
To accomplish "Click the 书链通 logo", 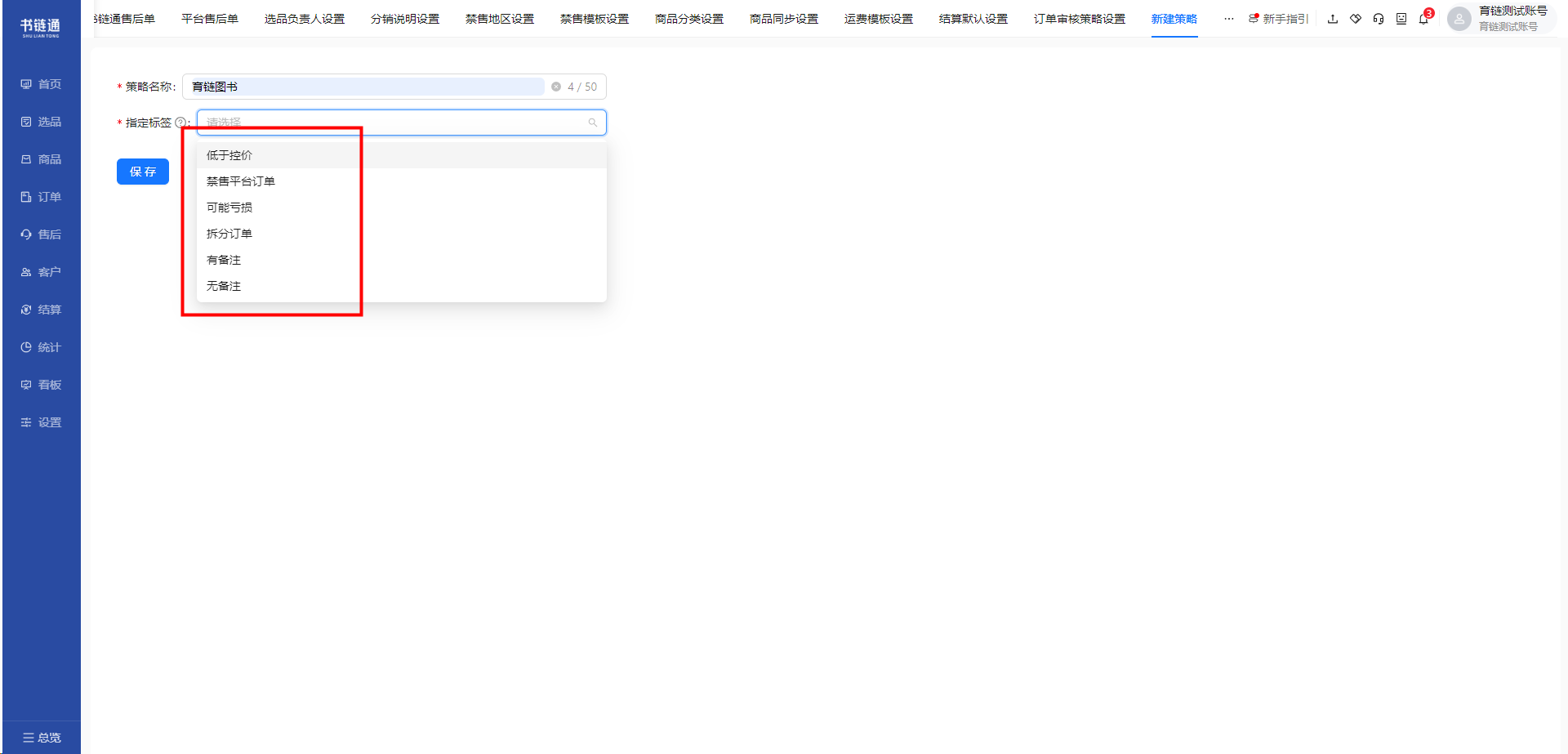I will (x=41, y=27).
